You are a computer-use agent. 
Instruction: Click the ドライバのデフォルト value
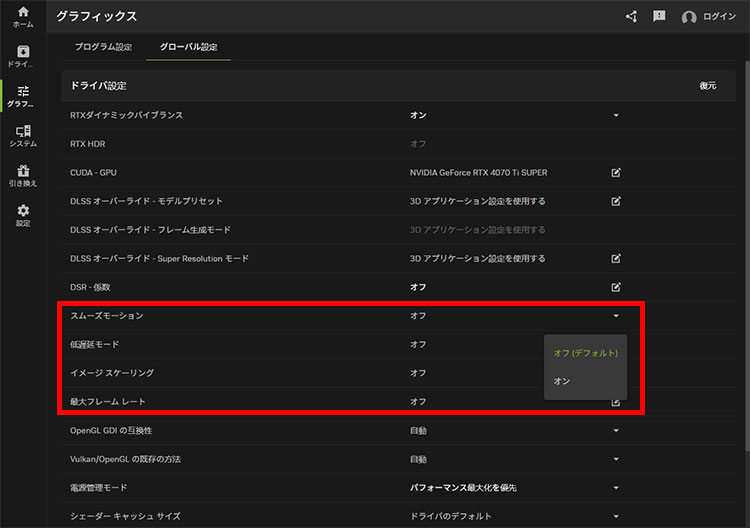coord(450,516)
